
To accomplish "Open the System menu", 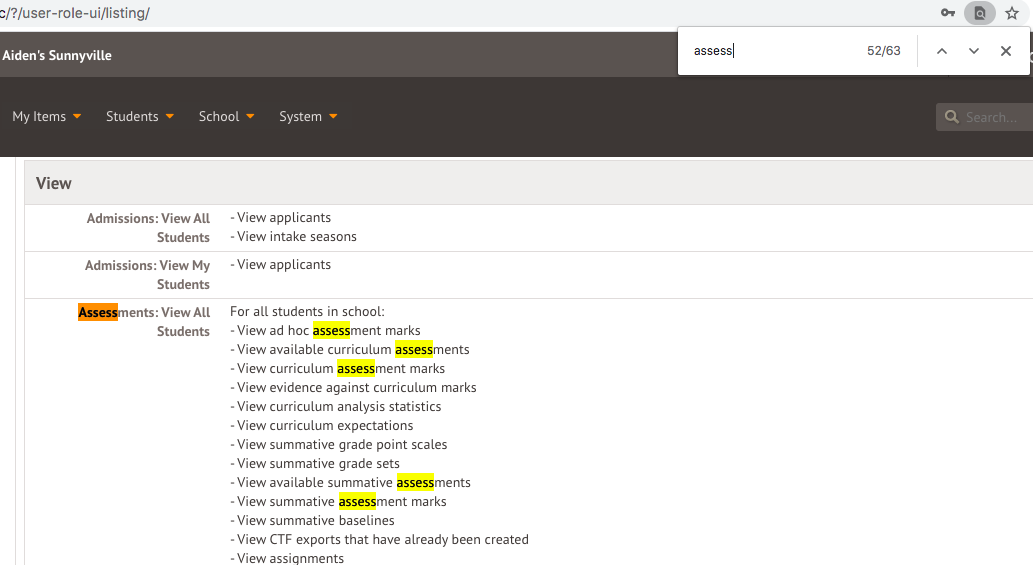I will click(308, 116).
